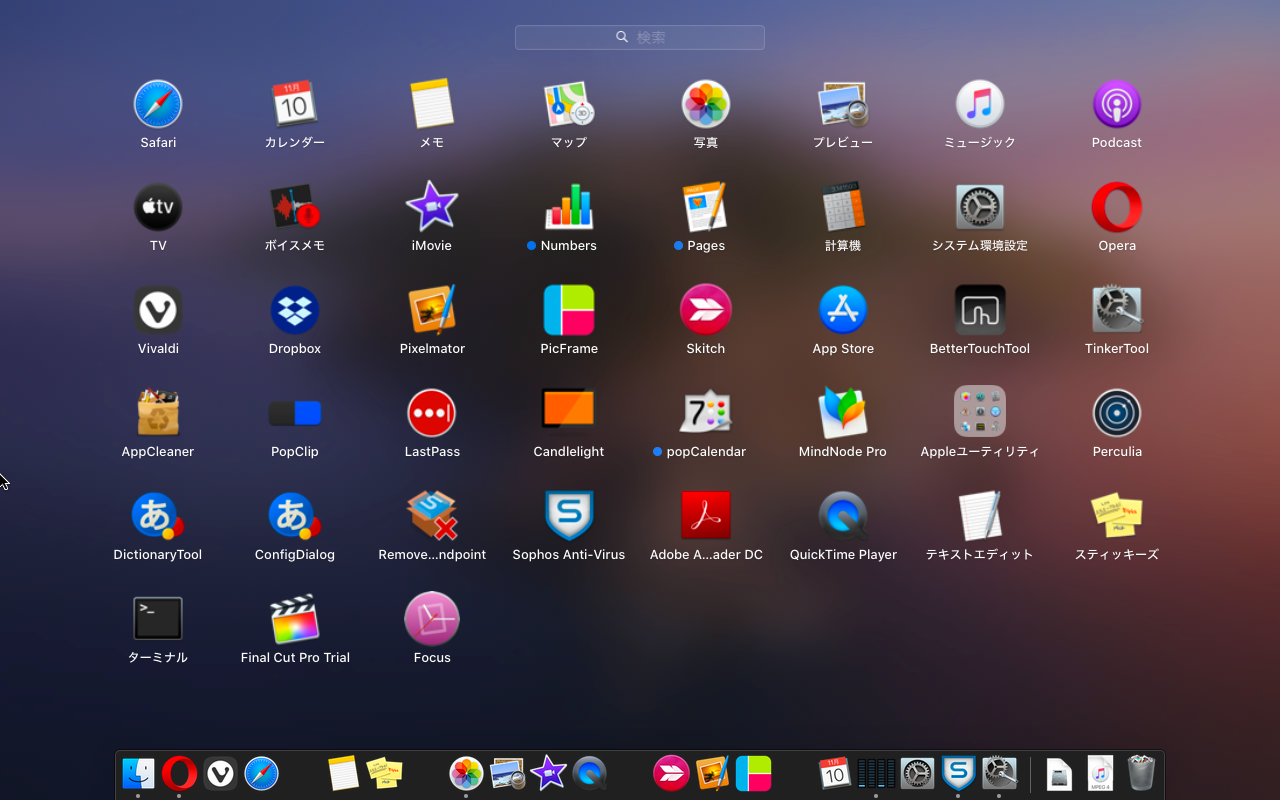1280x800 pixels.
Task: Click the 検索 search field
Action: 640,37
